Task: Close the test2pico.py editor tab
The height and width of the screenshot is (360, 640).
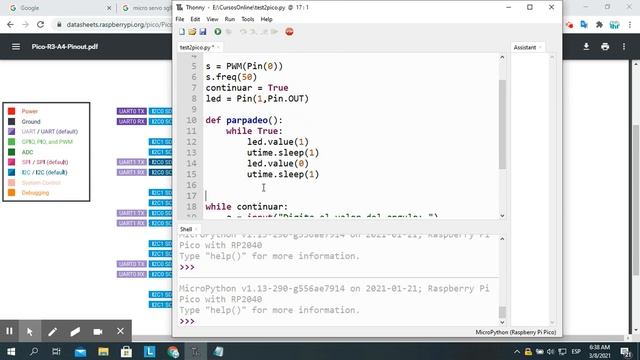Action: 218,47
